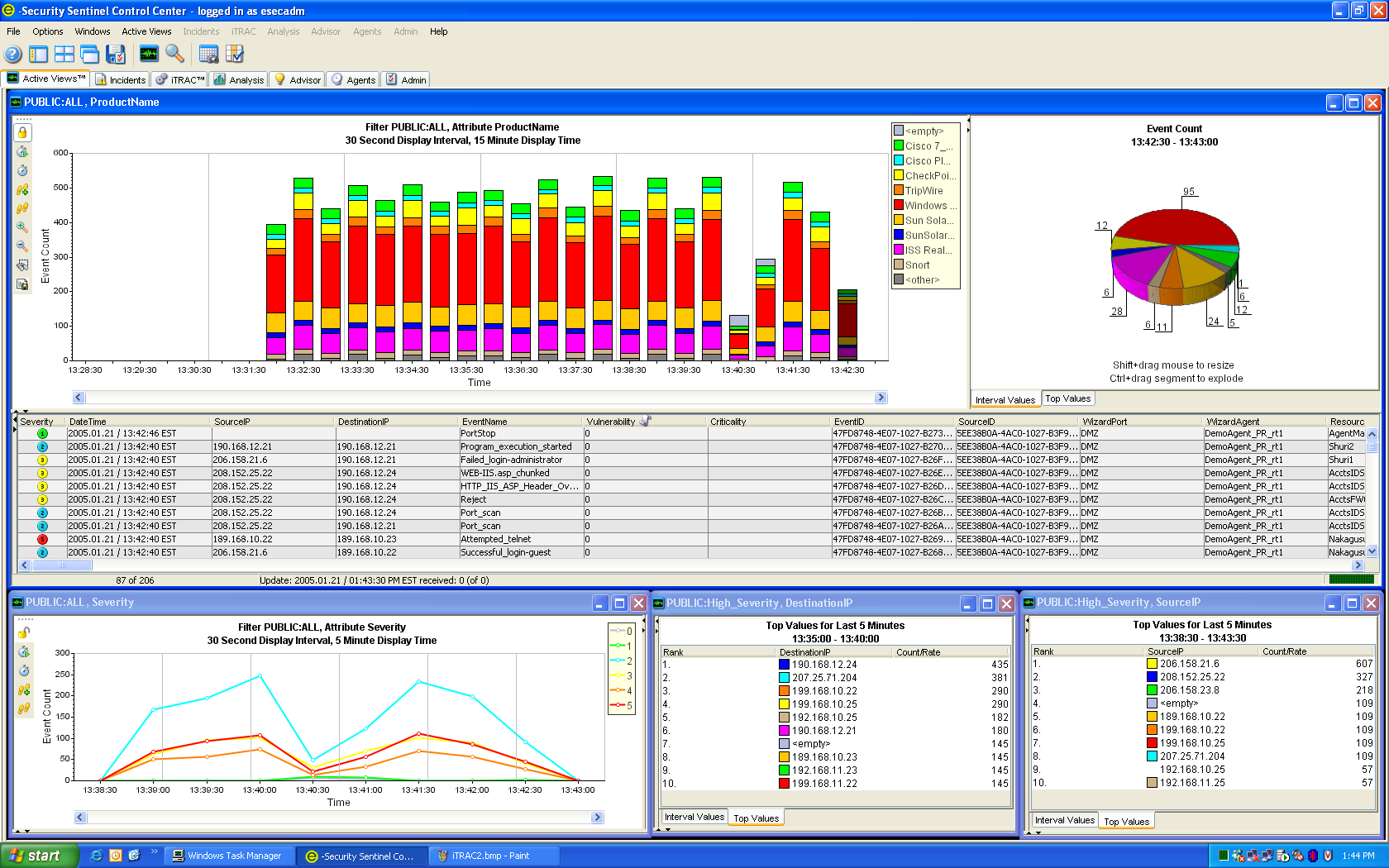Open the File menu
The image size is (1389, 868).
pos(13,31)
